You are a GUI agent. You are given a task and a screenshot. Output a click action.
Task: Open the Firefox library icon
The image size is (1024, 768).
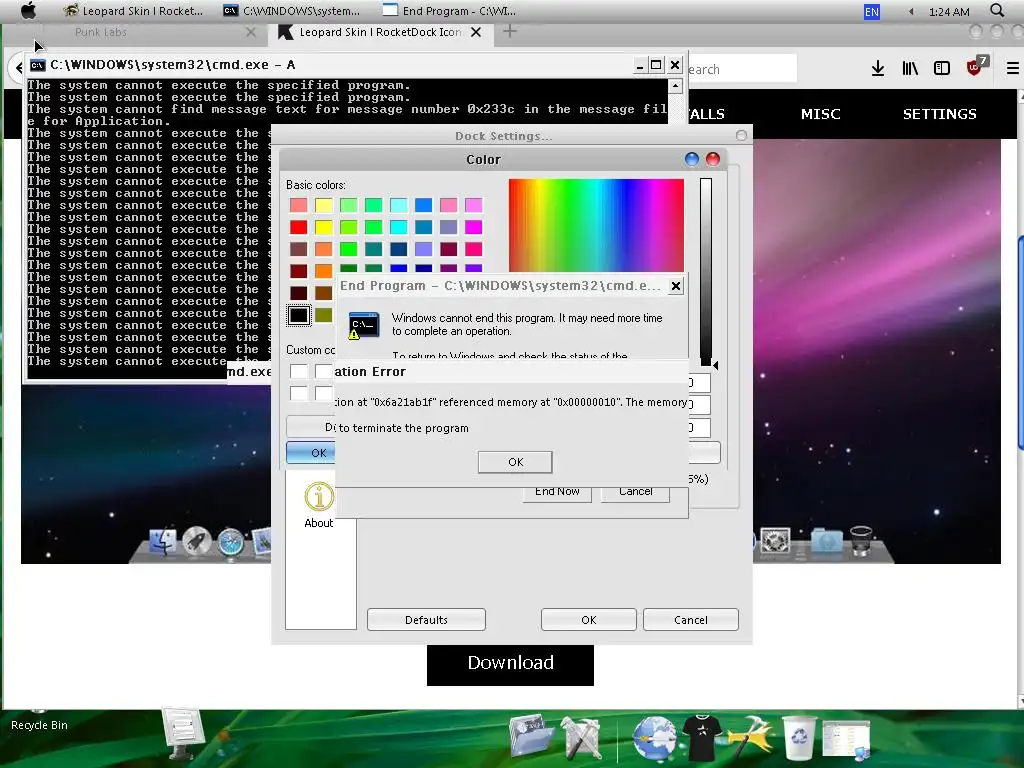click(x=910, y=68)
